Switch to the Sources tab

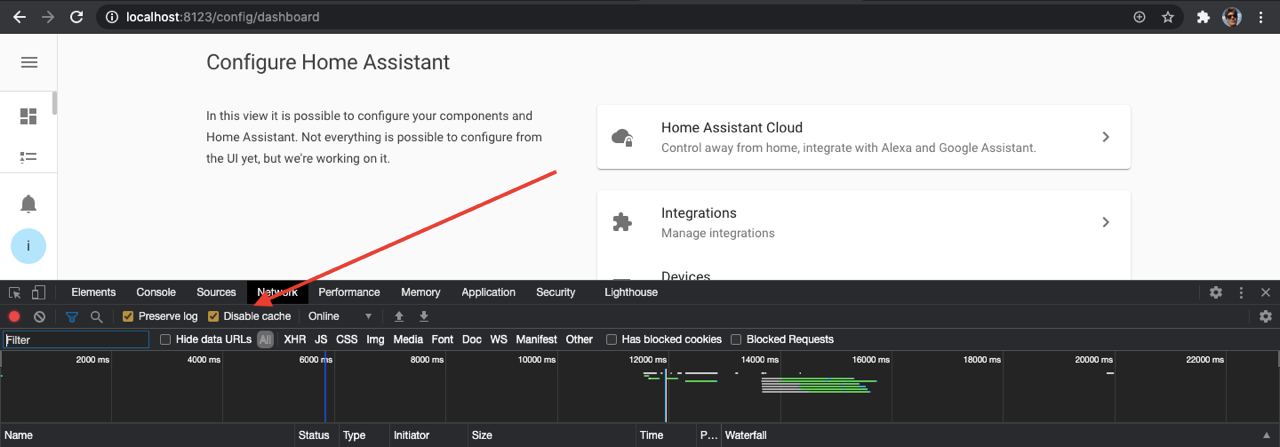pos(216,292)
